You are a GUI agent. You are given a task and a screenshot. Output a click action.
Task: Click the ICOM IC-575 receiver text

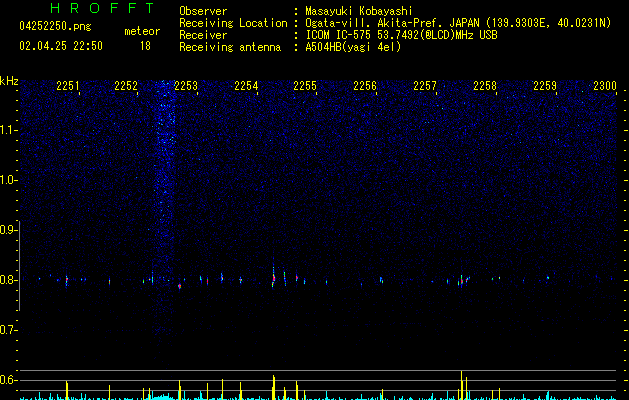[401, 35]
